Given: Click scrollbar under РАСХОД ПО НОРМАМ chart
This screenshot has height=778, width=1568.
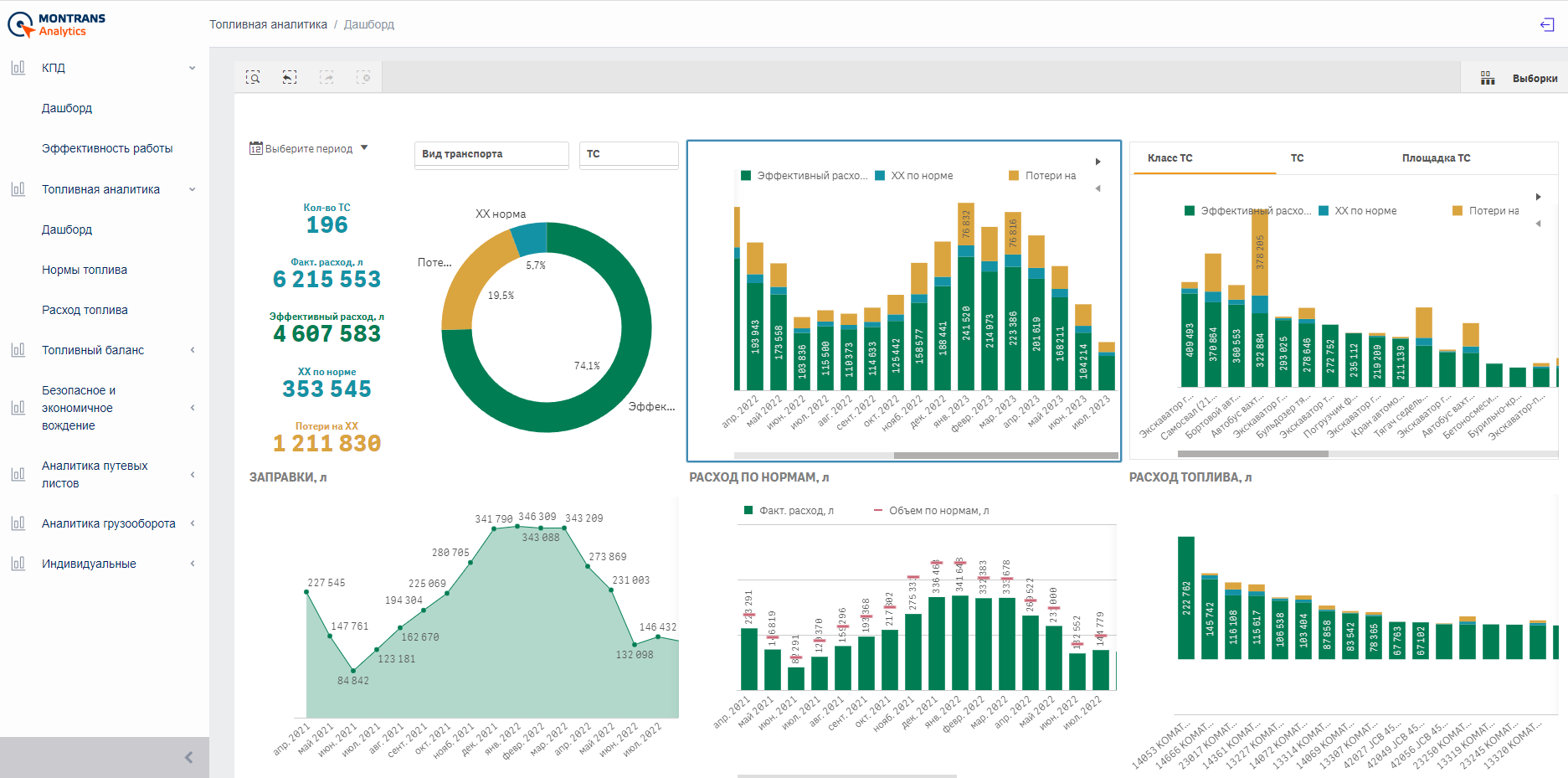Looking at the screenshot, I should (847, 775).
